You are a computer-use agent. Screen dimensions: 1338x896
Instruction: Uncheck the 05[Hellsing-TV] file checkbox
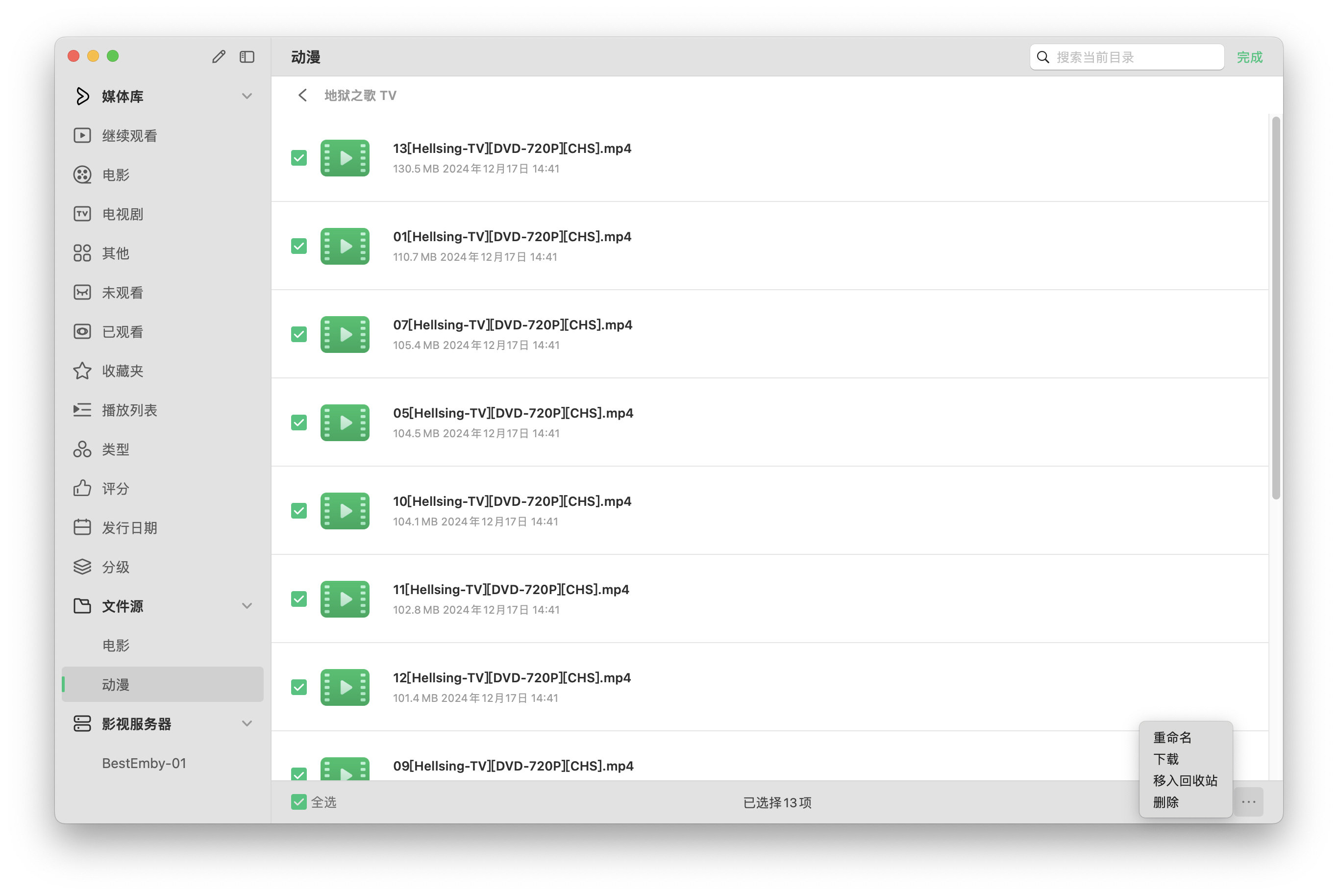pos(299,423)
